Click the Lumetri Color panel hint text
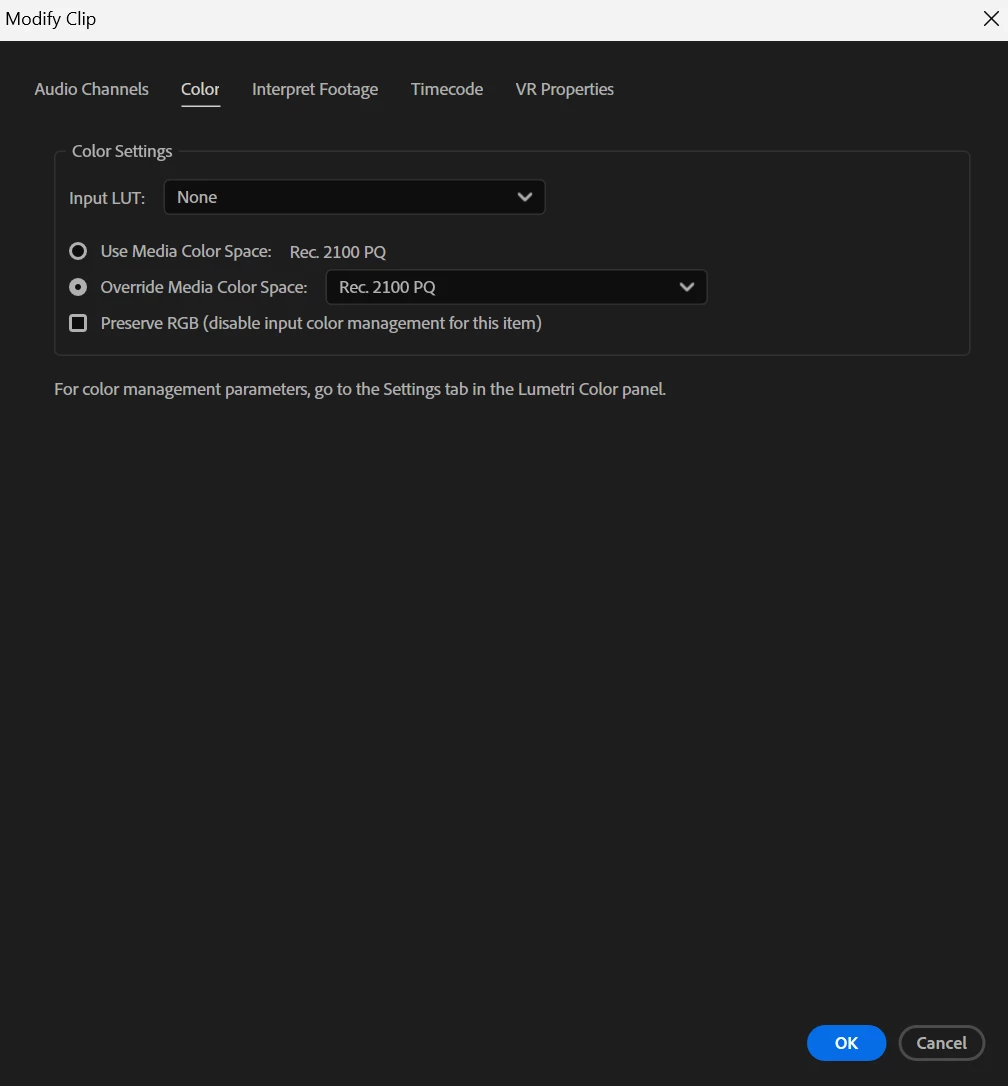Screen dimensions: 1008x1086 (x=360, y=389)
